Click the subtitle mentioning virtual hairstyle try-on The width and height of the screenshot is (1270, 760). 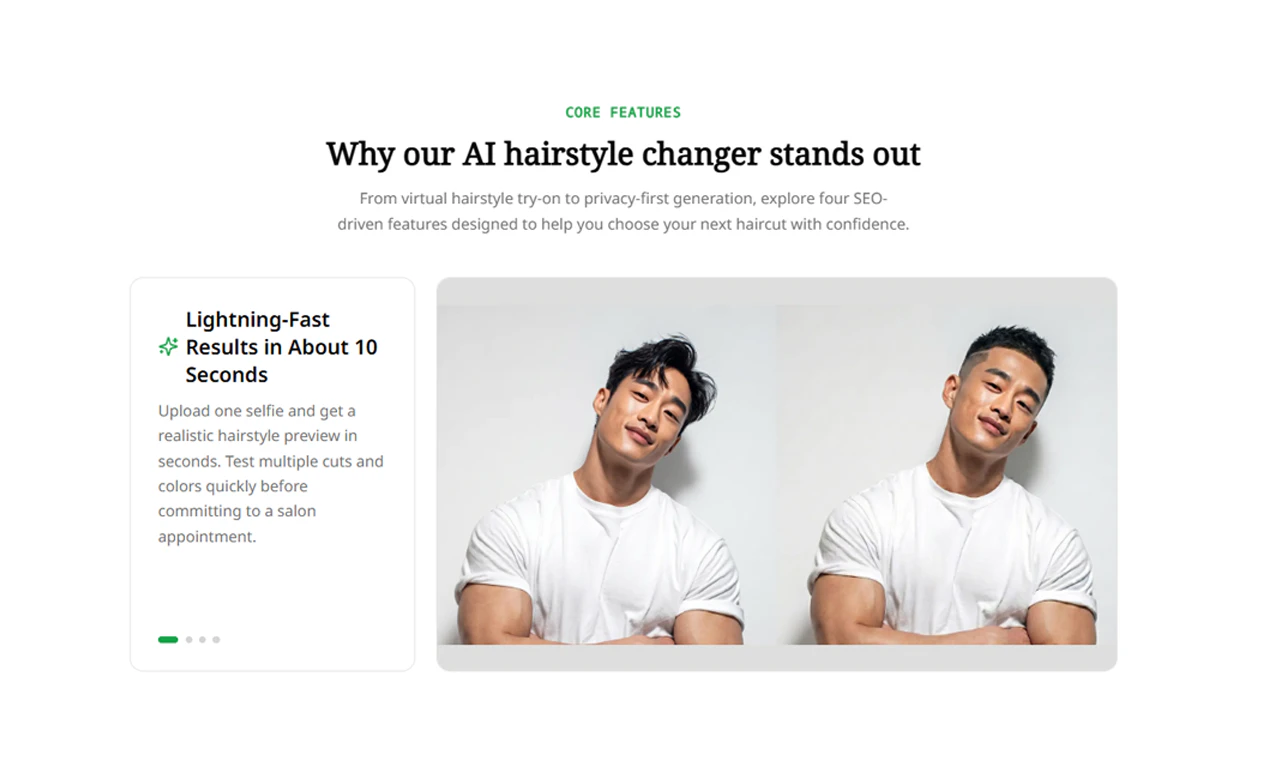point(623,211)
